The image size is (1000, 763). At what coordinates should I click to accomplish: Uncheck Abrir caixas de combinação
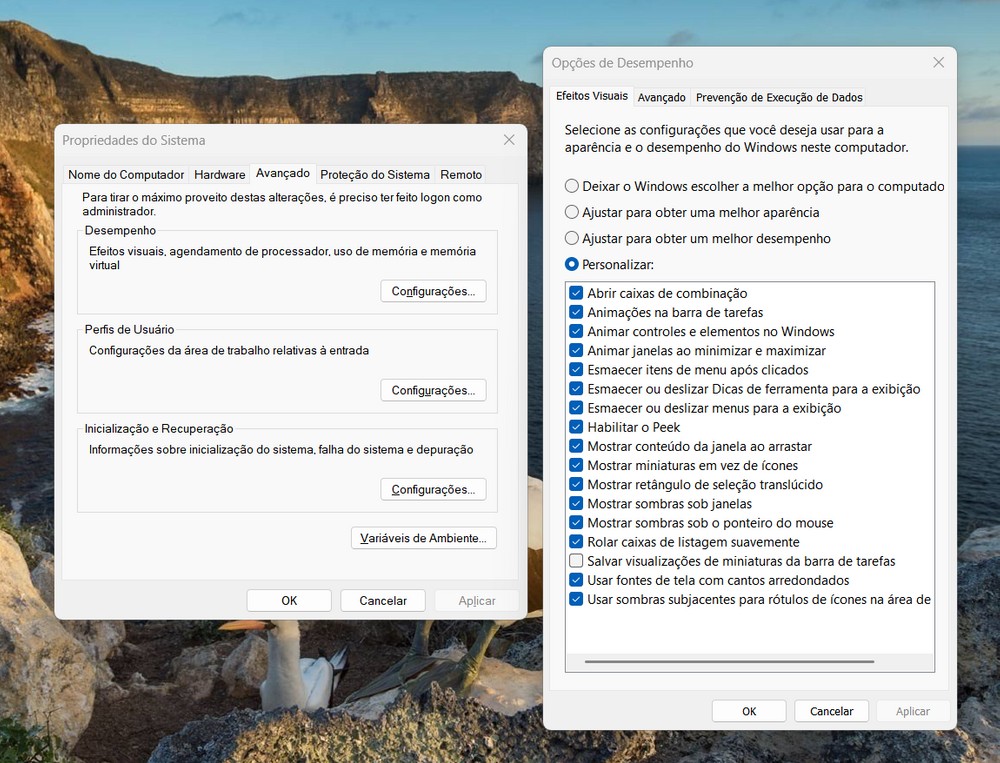tap(576, 294)
